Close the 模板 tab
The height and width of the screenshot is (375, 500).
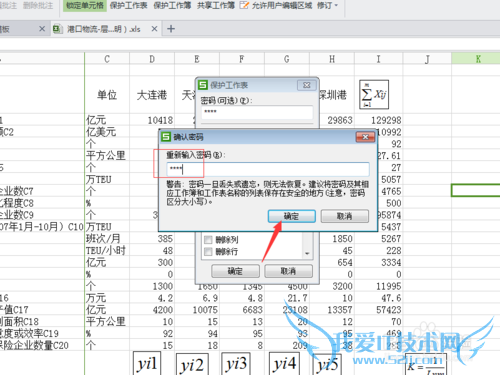pos(42,29)
